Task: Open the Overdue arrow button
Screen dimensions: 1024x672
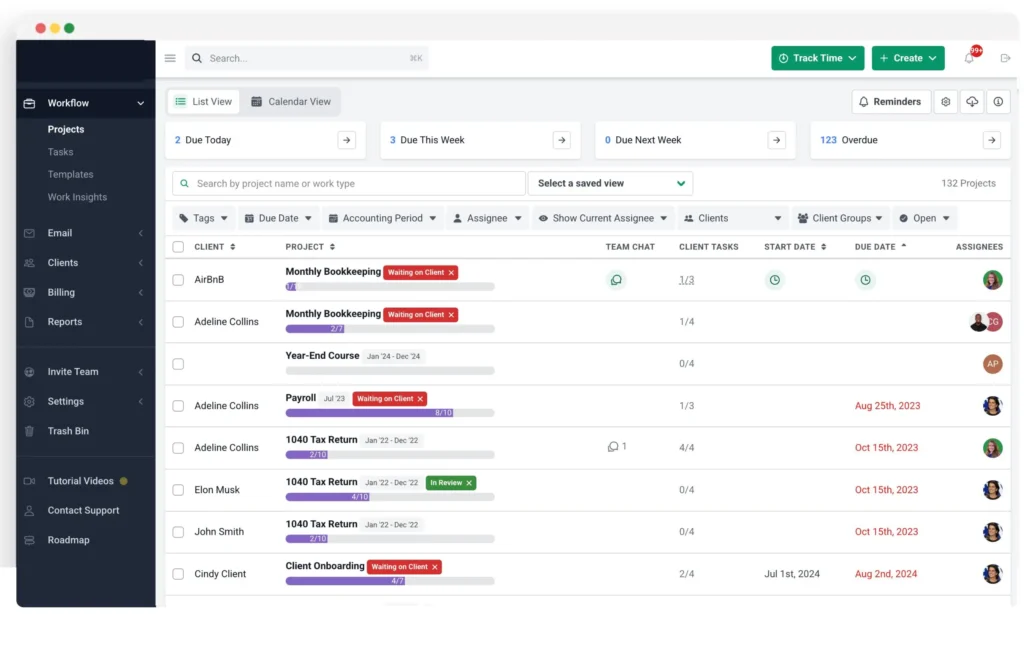Action: point(991,140)
